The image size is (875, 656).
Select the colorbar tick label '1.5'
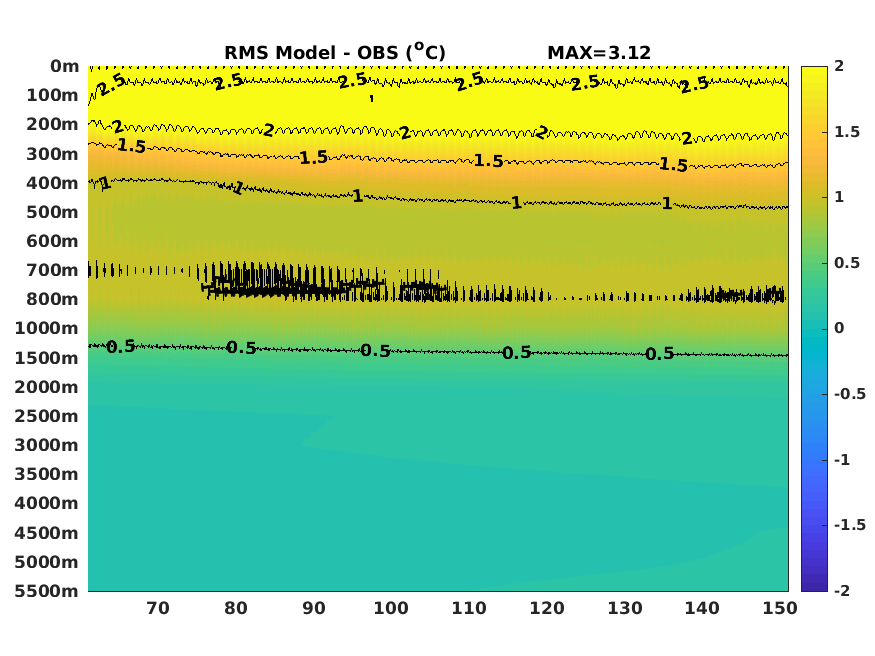tap(847, 132)
